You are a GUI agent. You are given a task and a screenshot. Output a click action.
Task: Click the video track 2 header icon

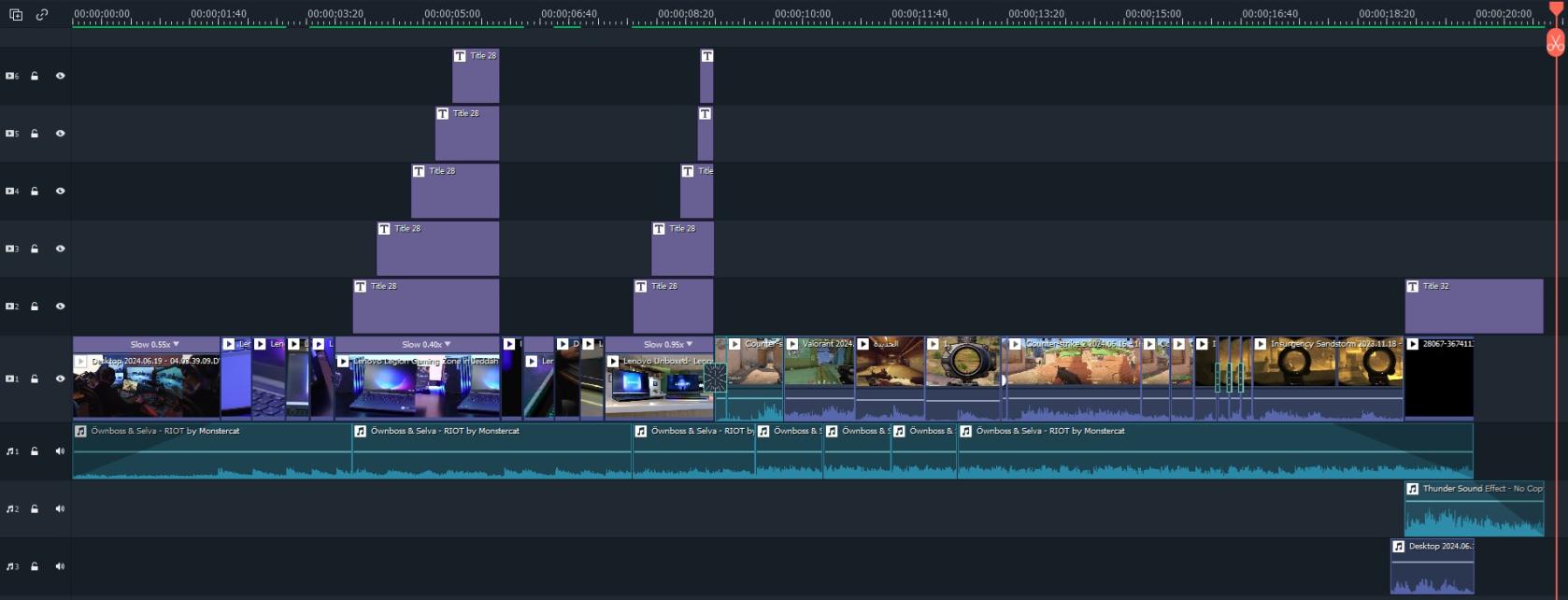tap(12, 307)
